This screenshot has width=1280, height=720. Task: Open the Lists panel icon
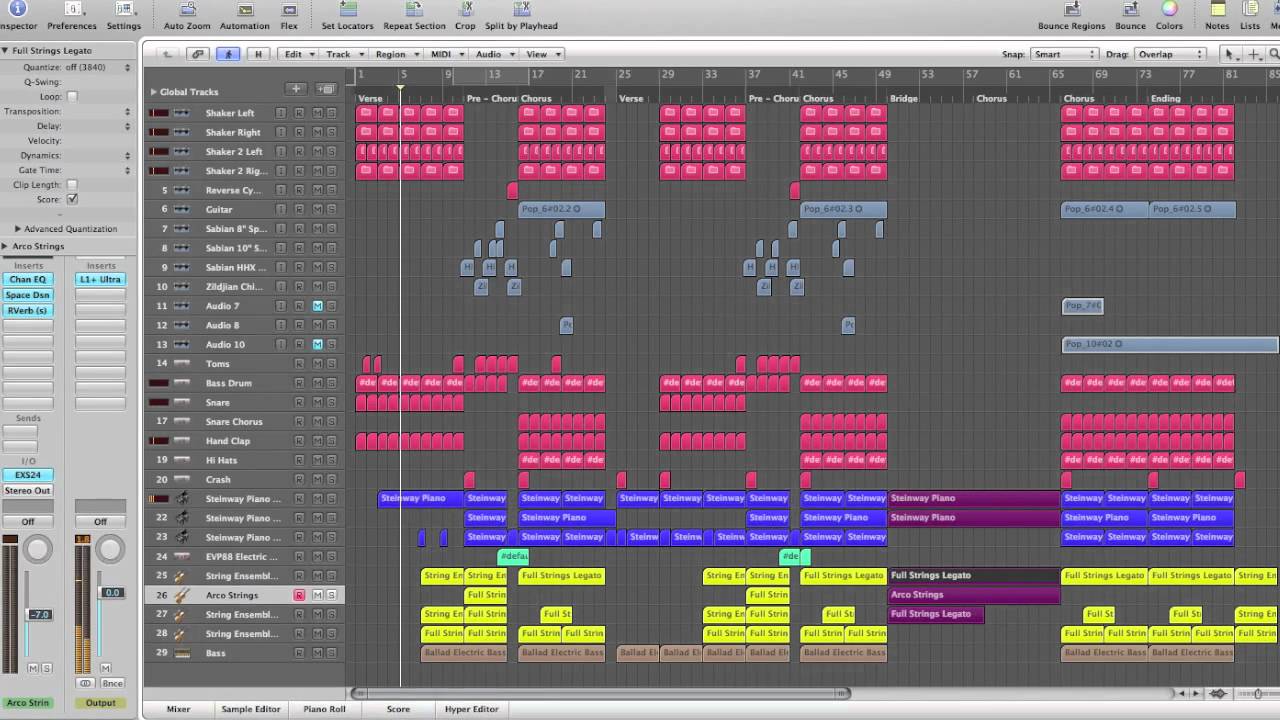(x=1250, y=10)
